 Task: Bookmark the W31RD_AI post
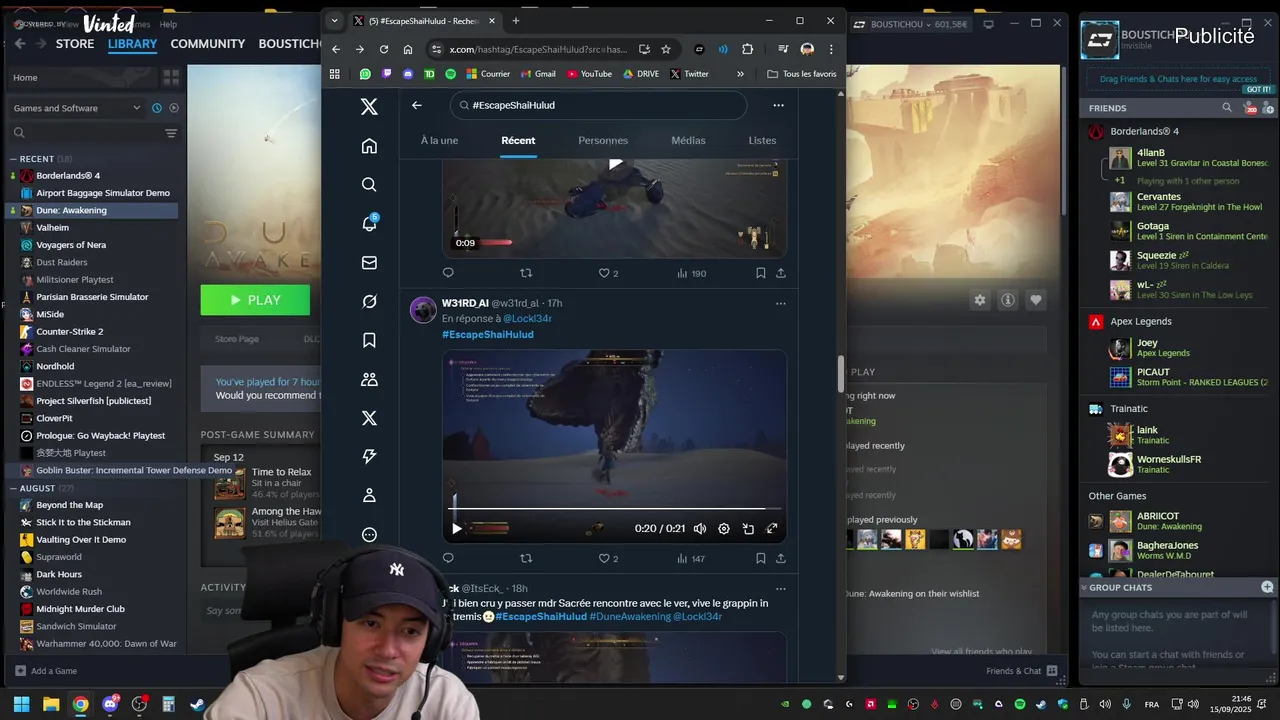[760, 558]
